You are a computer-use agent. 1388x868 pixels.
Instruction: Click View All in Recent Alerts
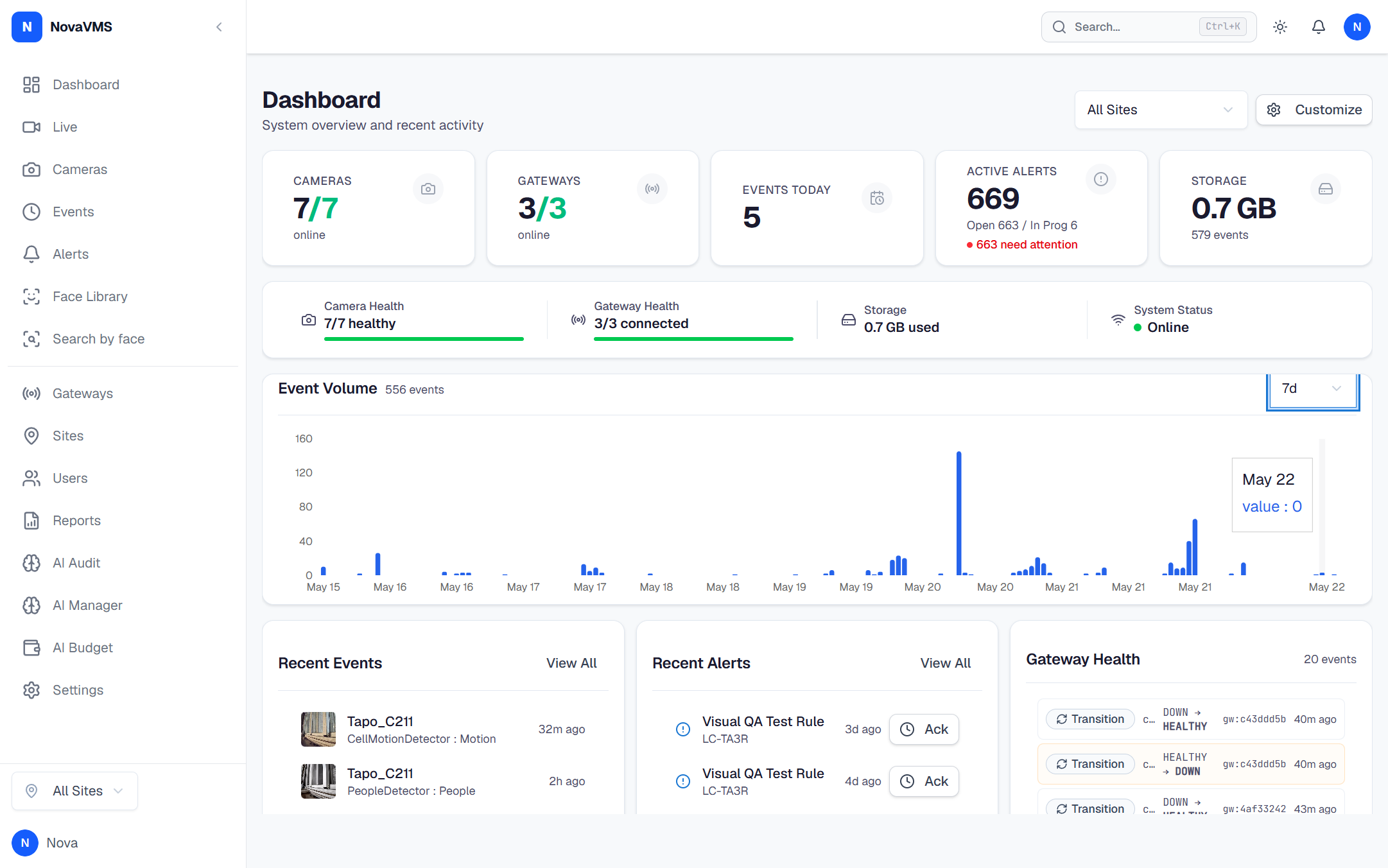point(946,663)
